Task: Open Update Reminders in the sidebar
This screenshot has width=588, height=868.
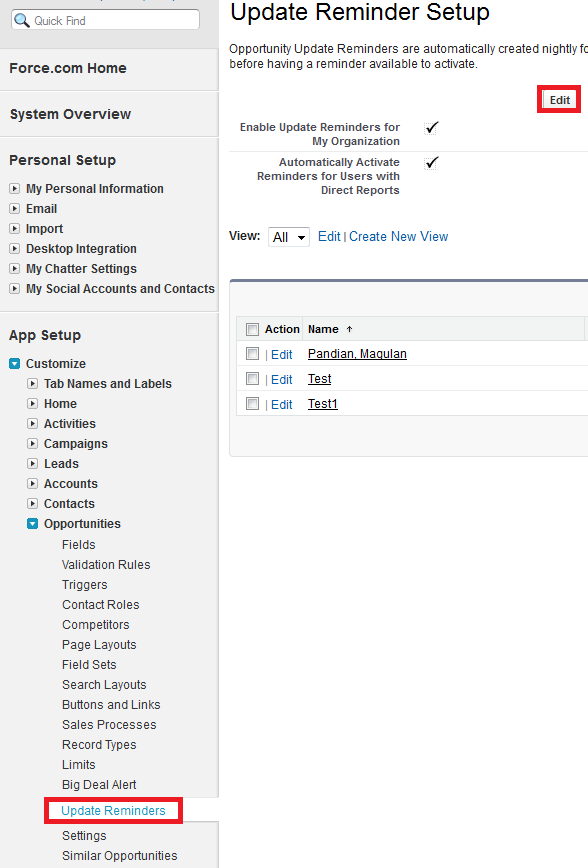Action: point(114,810)
